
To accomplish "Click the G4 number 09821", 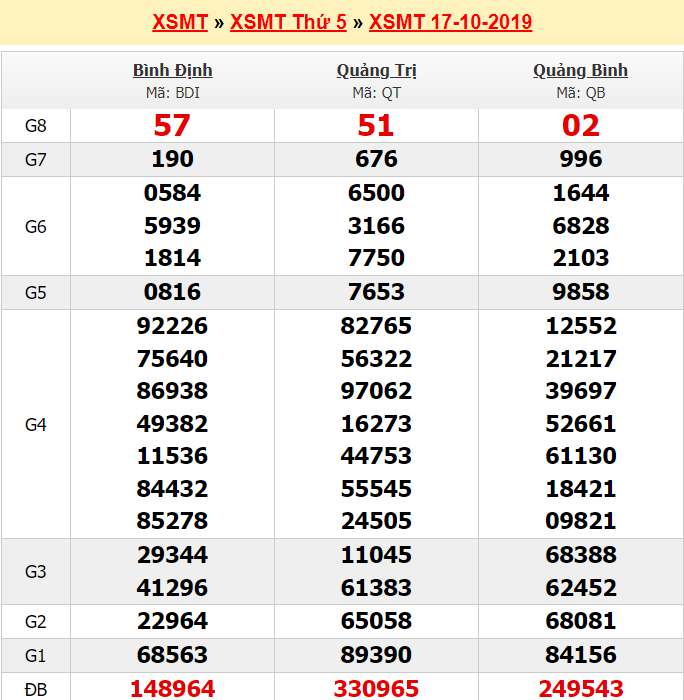I will (x=580, y=521).
